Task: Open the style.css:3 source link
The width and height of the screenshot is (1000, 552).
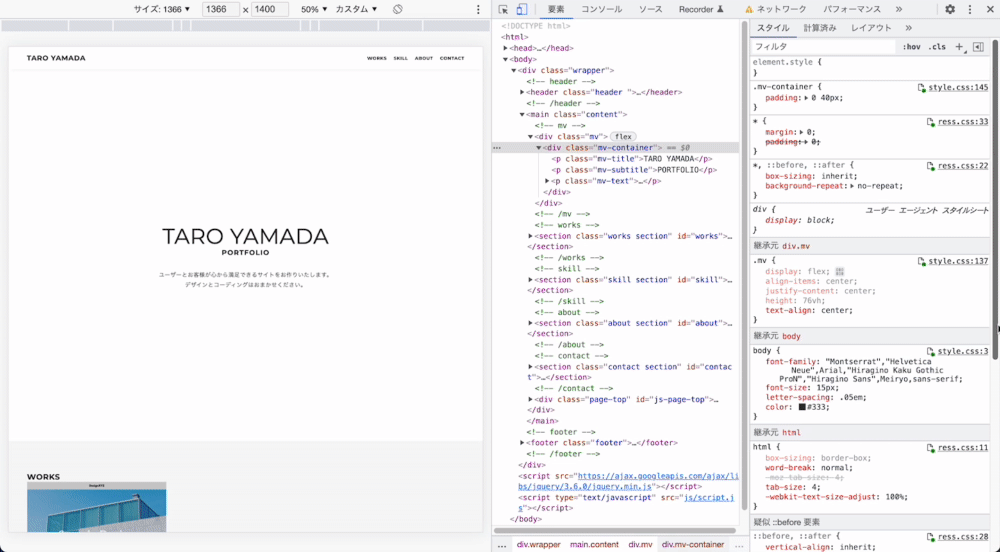Action: 962,351
